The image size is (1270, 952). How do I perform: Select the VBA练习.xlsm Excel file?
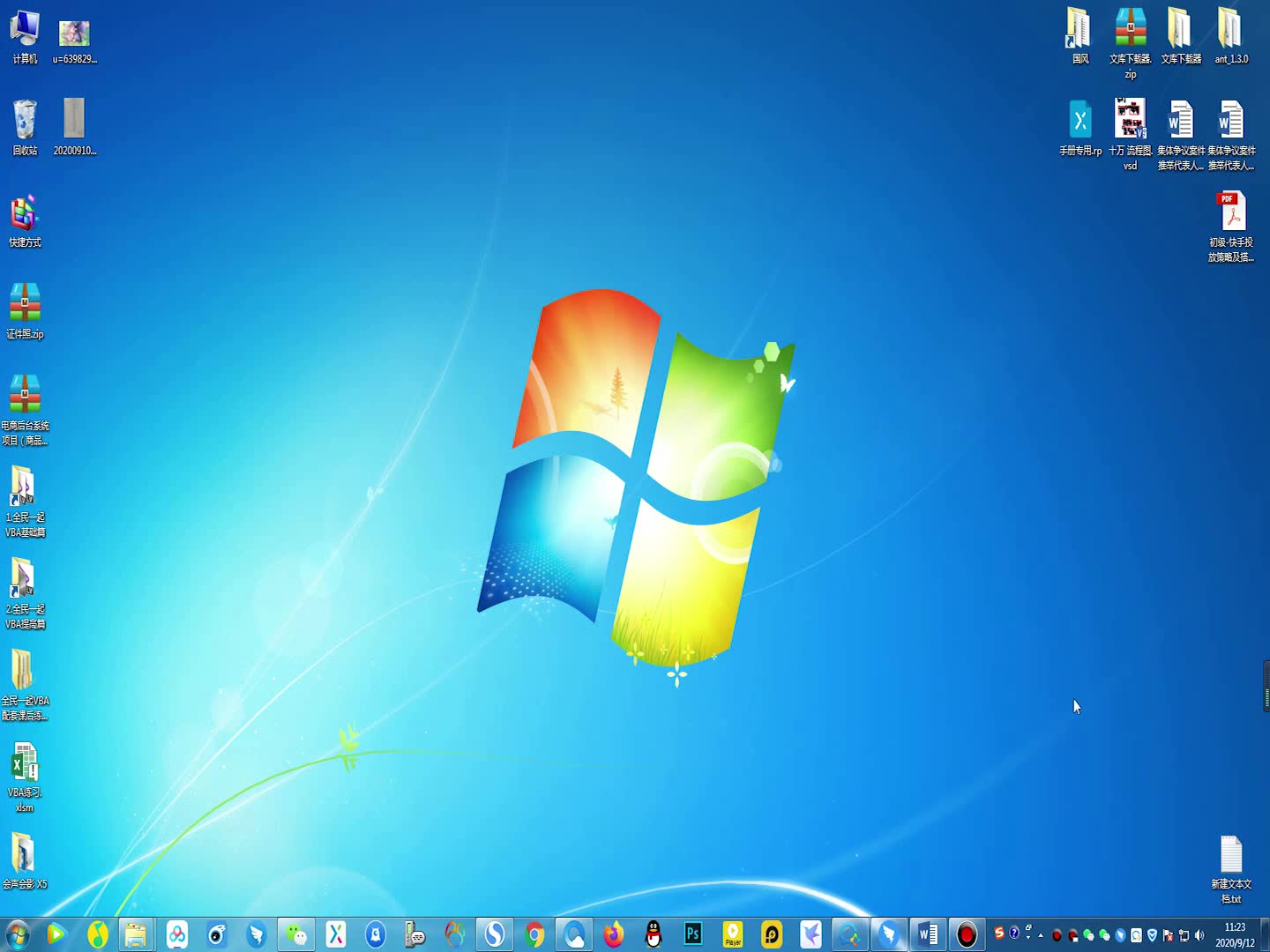coord(25,777)
